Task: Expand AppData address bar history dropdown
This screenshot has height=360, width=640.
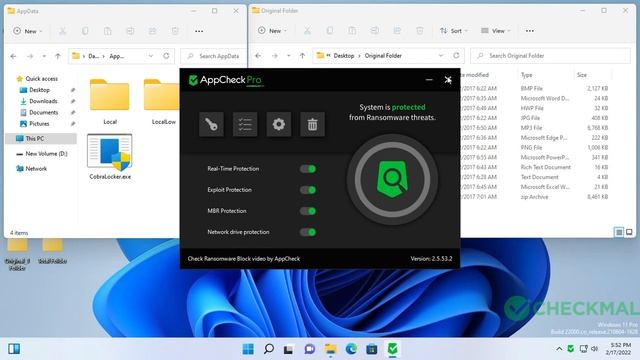Action: coord(151,56)
